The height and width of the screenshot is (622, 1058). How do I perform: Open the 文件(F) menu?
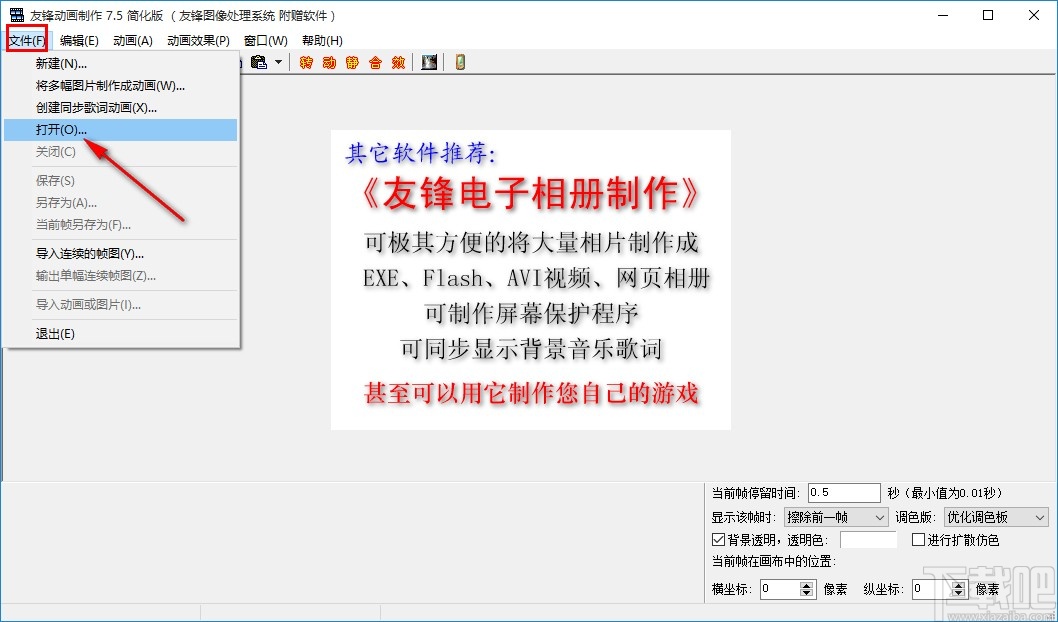coord(27,40)
